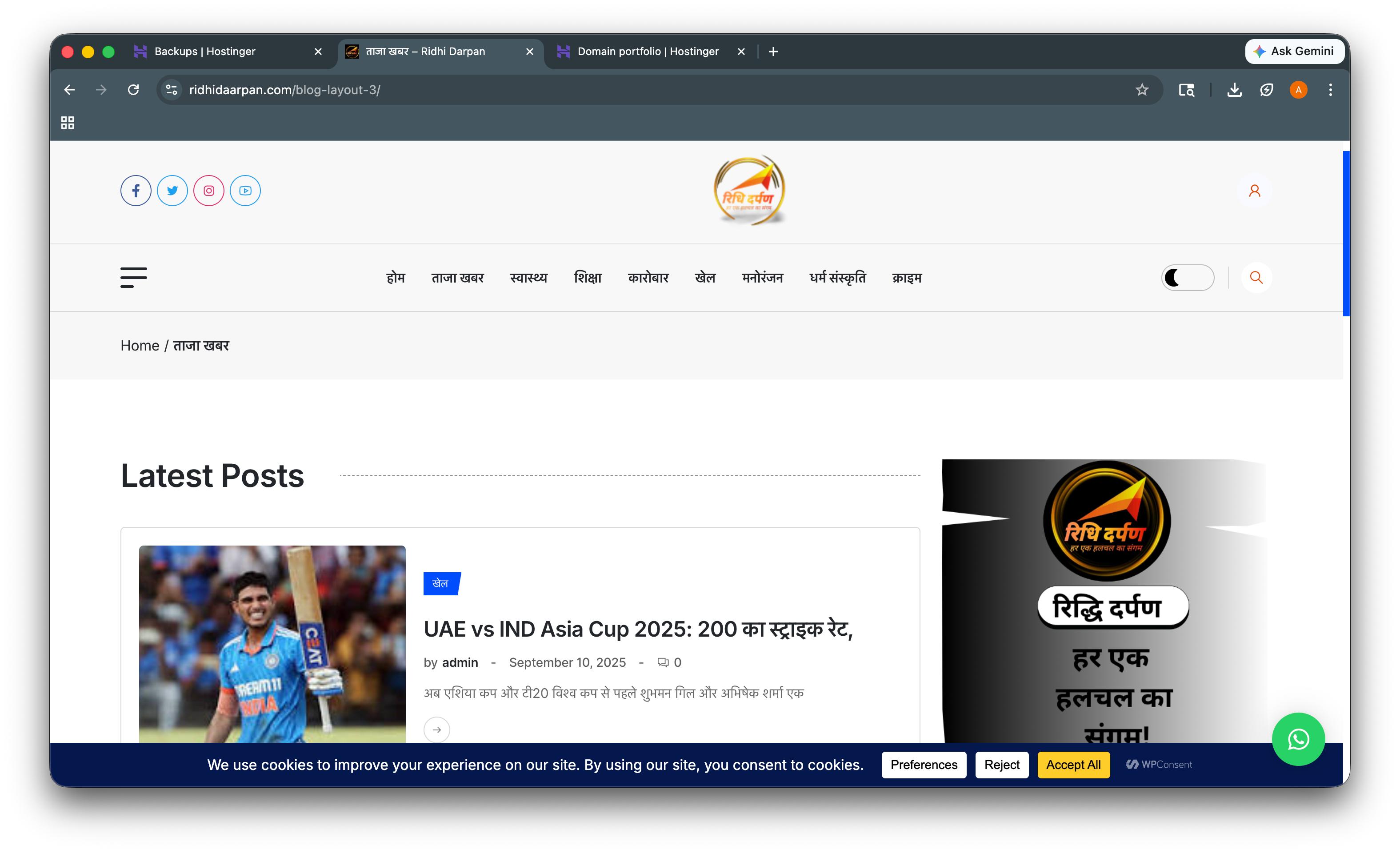The image size is (1400, 853).
Task: Click the रिद्धि दर्पण sidebar banner
Action: coord(1104,601)
